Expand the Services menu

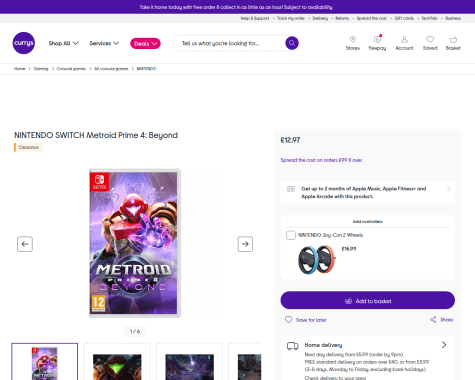(104, 43)
